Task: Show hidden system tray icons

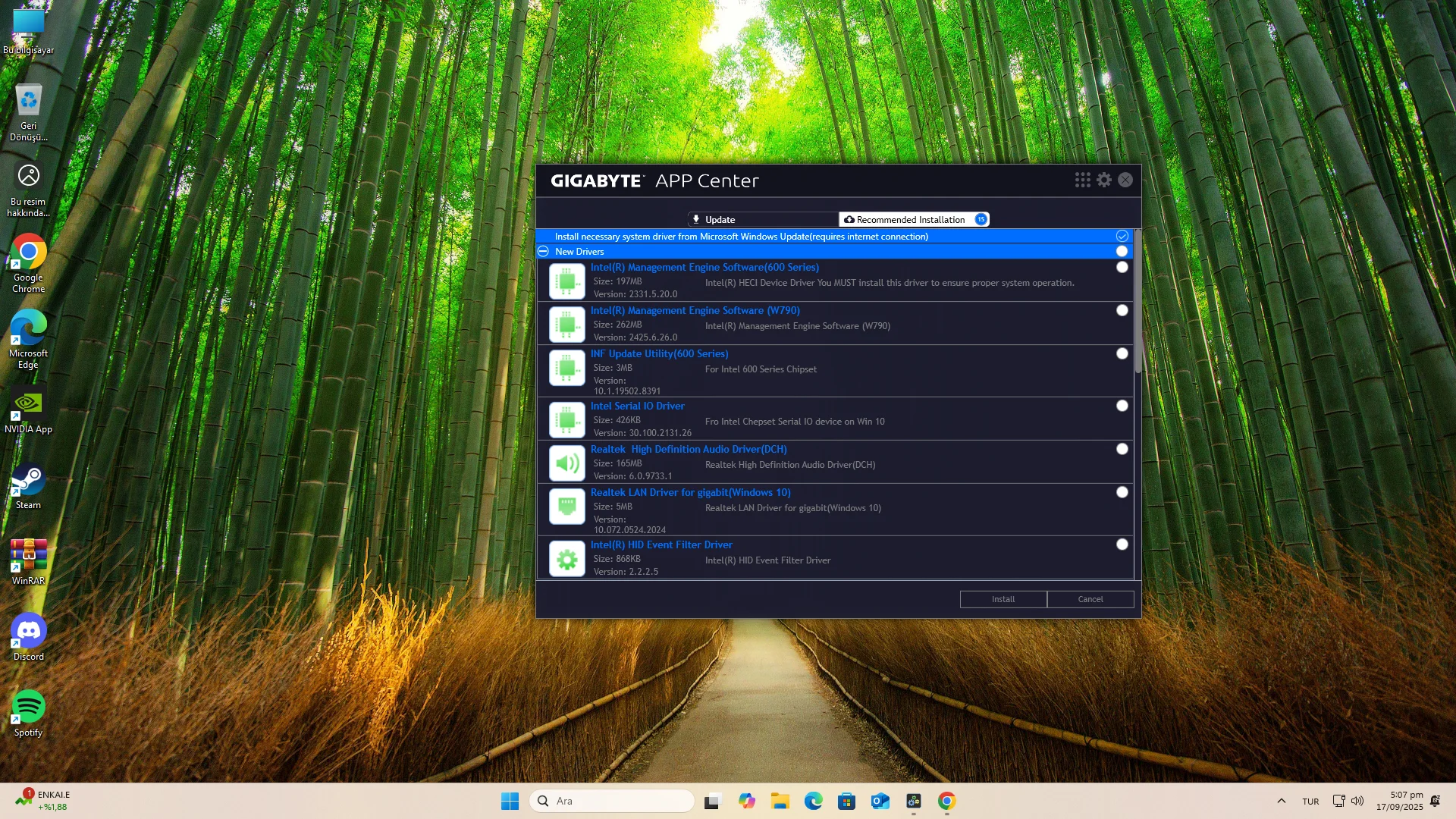Action: pos(1281,801)
